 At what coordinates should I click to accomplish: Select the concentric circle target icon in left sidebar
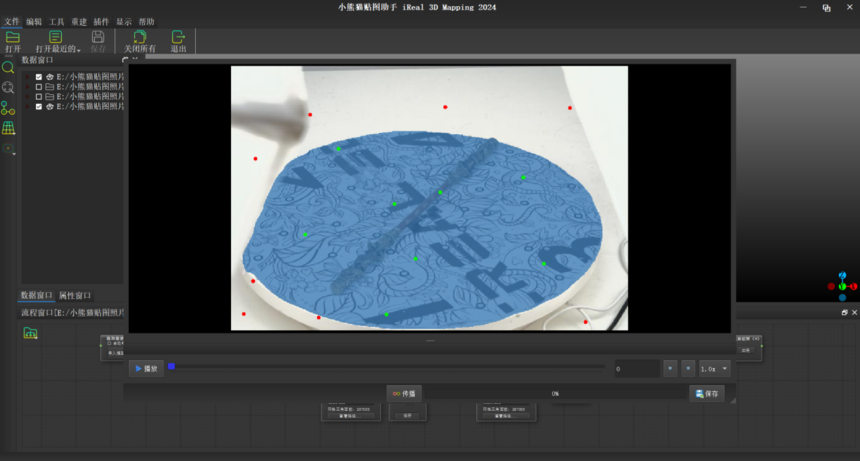point(8,149)
